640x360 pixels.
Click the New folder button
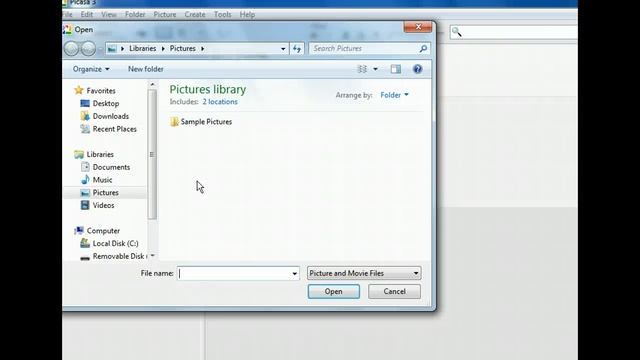coord(146,69)
